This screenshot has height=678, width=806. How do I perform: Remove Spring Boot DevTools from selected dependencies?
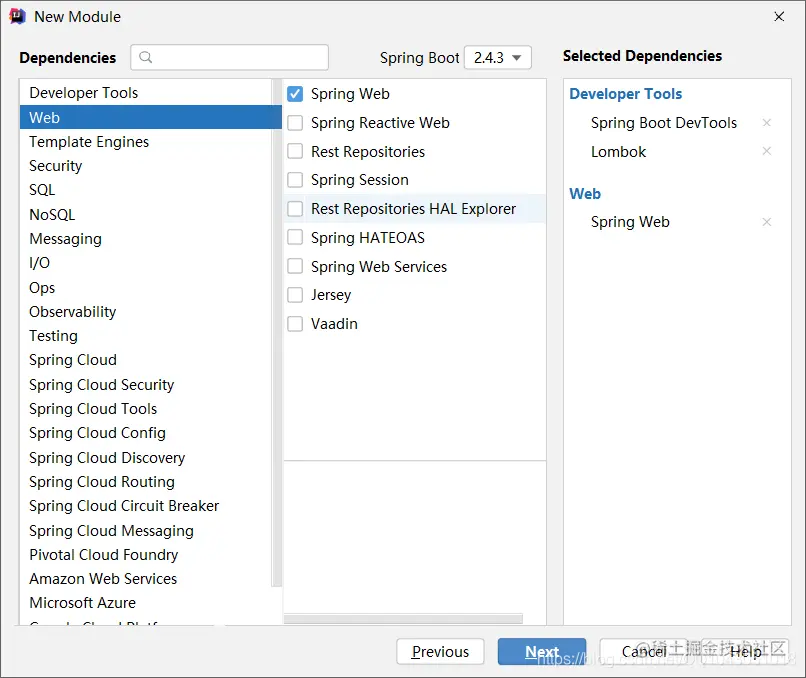[x=767, y=123]
